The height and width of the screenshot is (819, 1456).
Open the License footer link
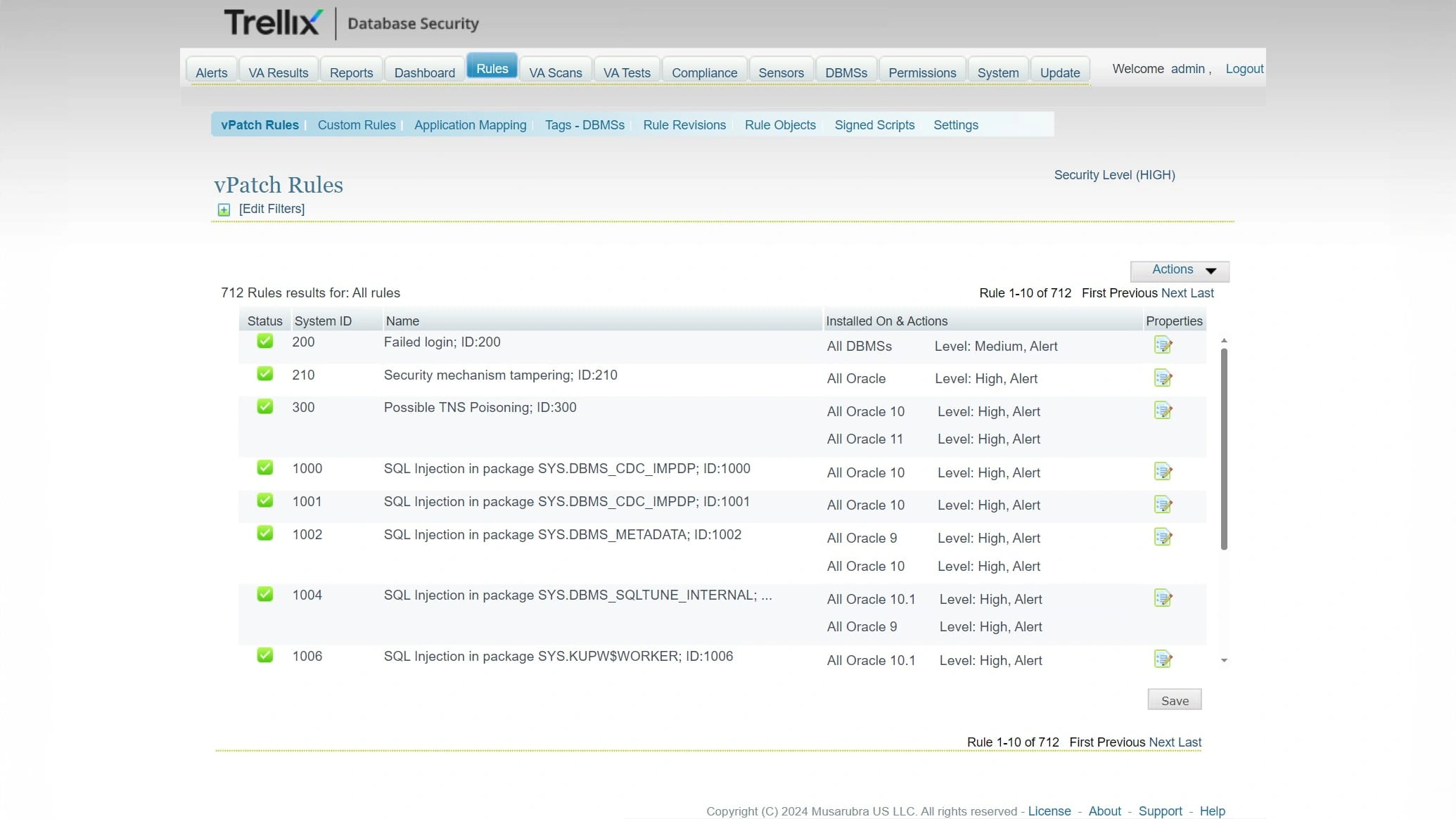pos(1049,811)
